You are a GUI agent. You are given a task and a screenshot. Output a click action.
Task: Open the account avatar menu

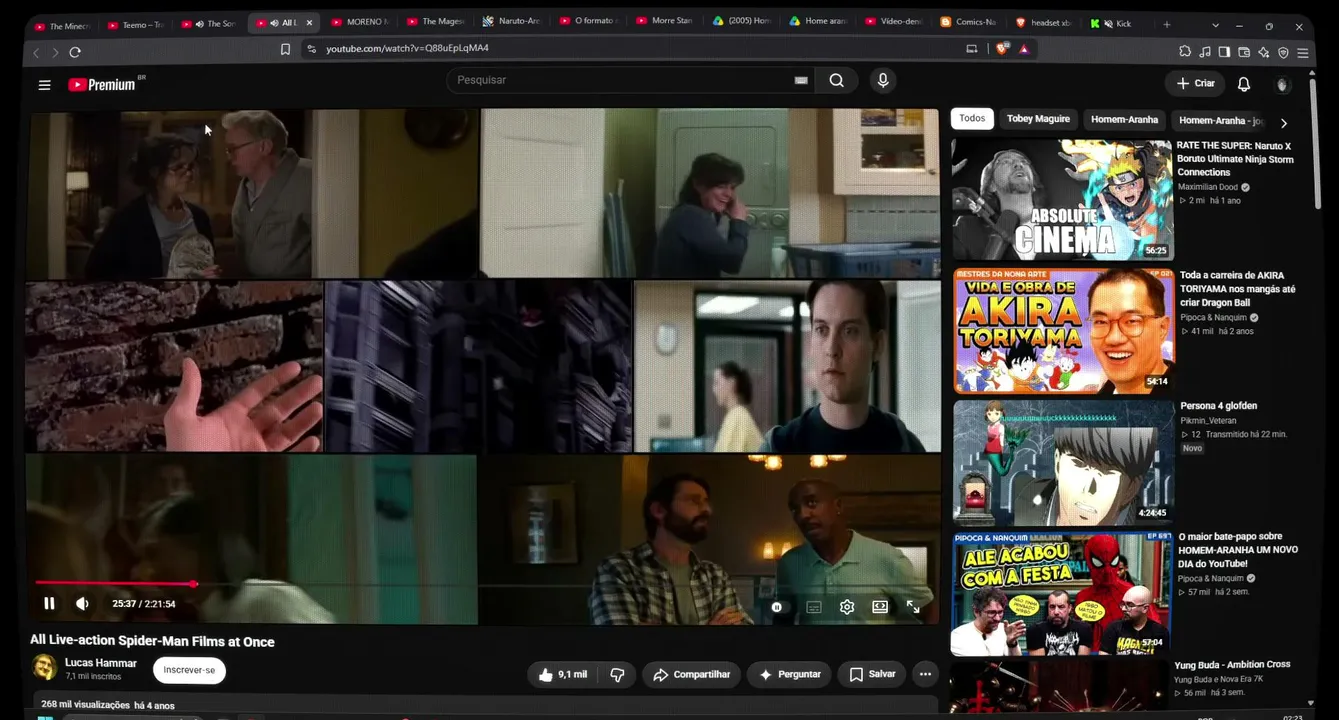[x=1283, y=85]
